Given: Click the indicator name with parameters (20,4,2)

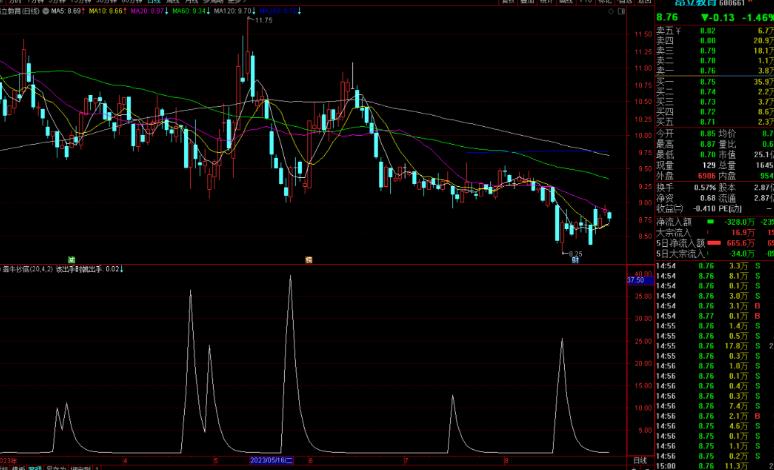Looking at the screenshot, I should 28,270.
